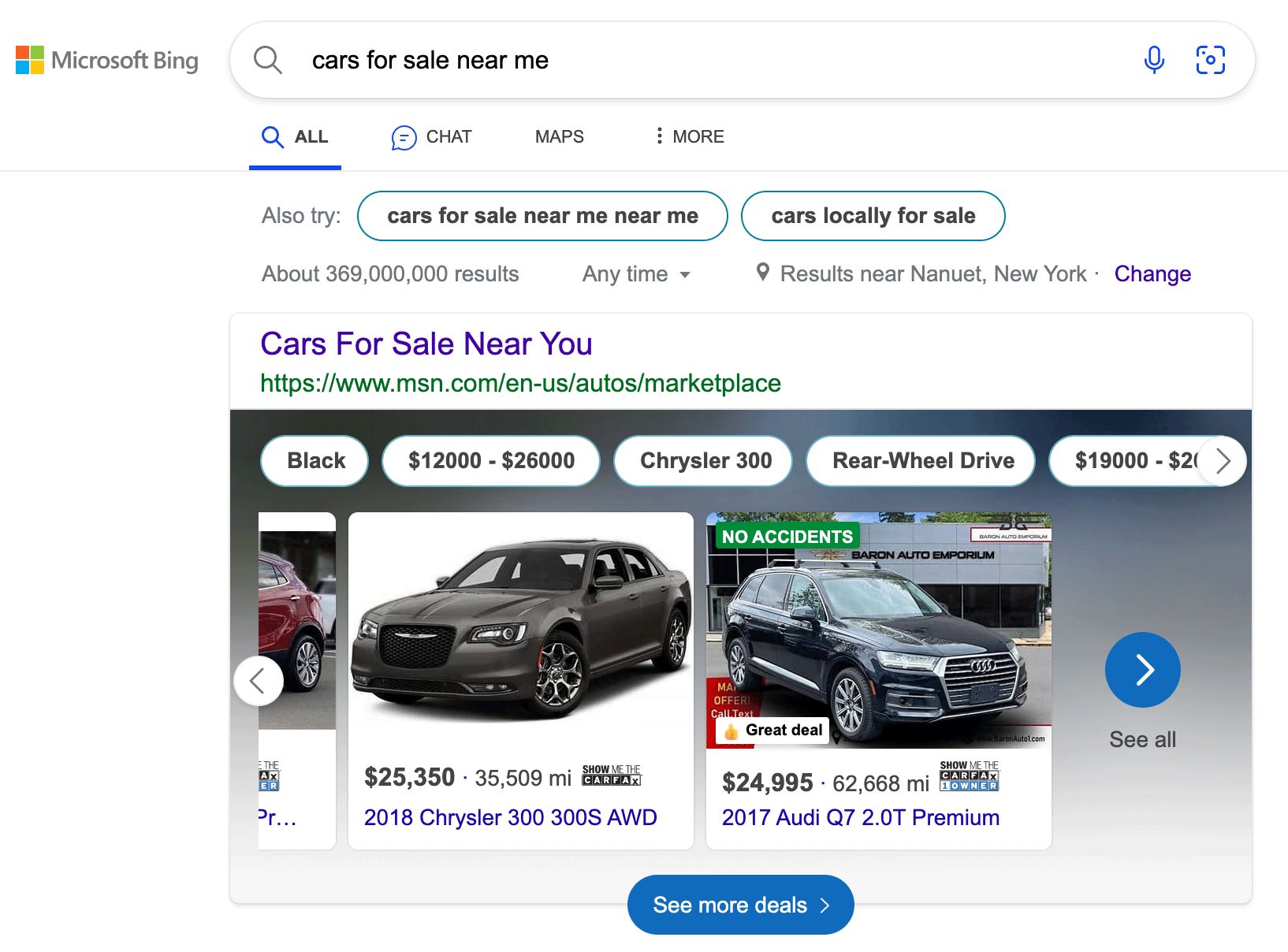View Carfax report for Chrysler 300
The height and width of the screenshot is (952, 1288).
[612, 775]
